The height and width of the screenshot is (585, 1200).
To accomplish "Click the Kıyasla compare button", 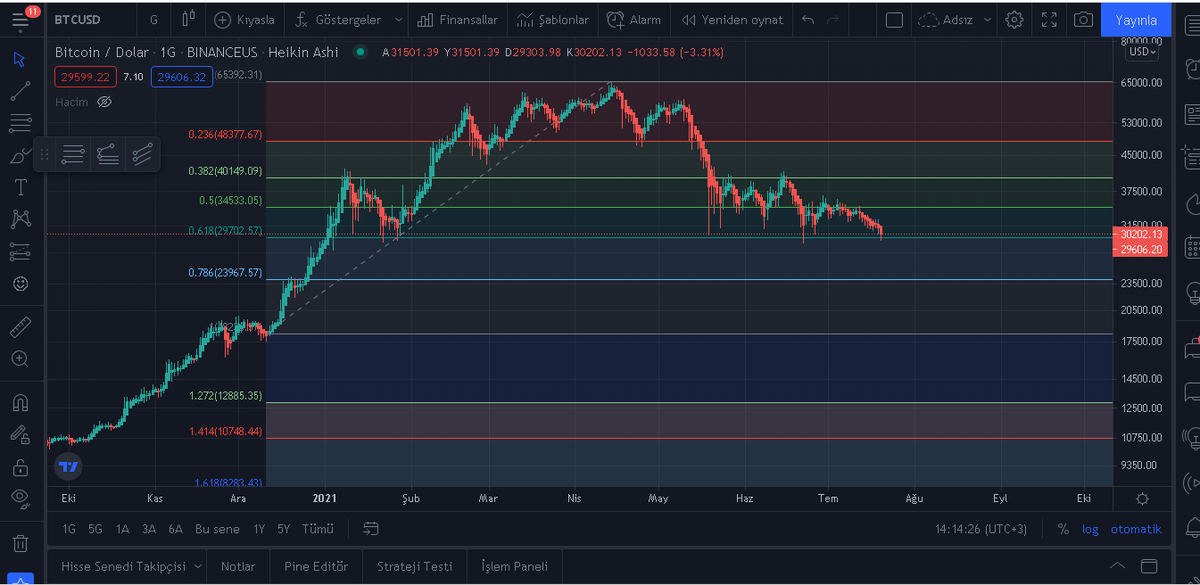I will (244, 19).
